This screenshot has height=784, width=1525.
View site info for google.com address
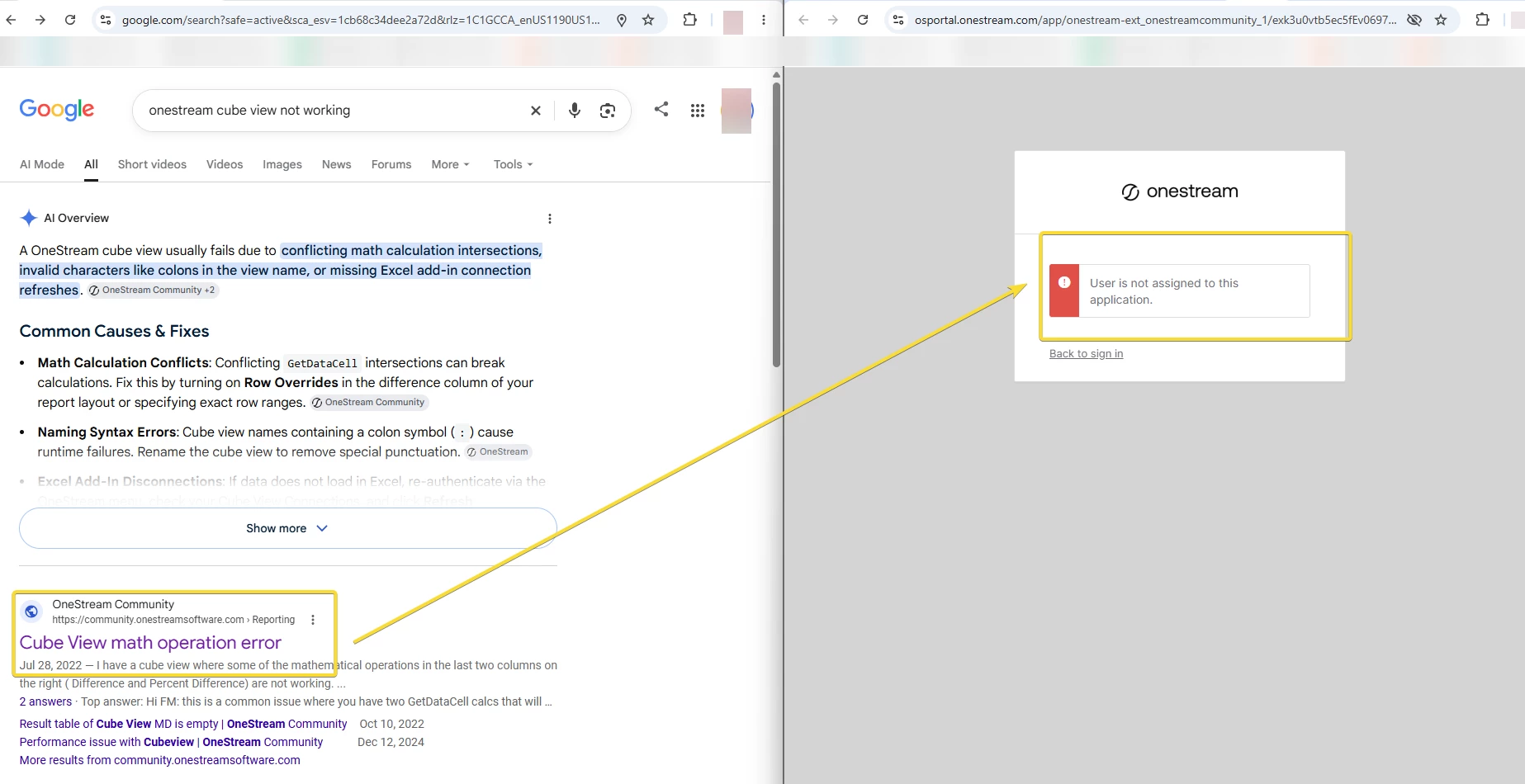pyautogui.click(x=105, y=20)
